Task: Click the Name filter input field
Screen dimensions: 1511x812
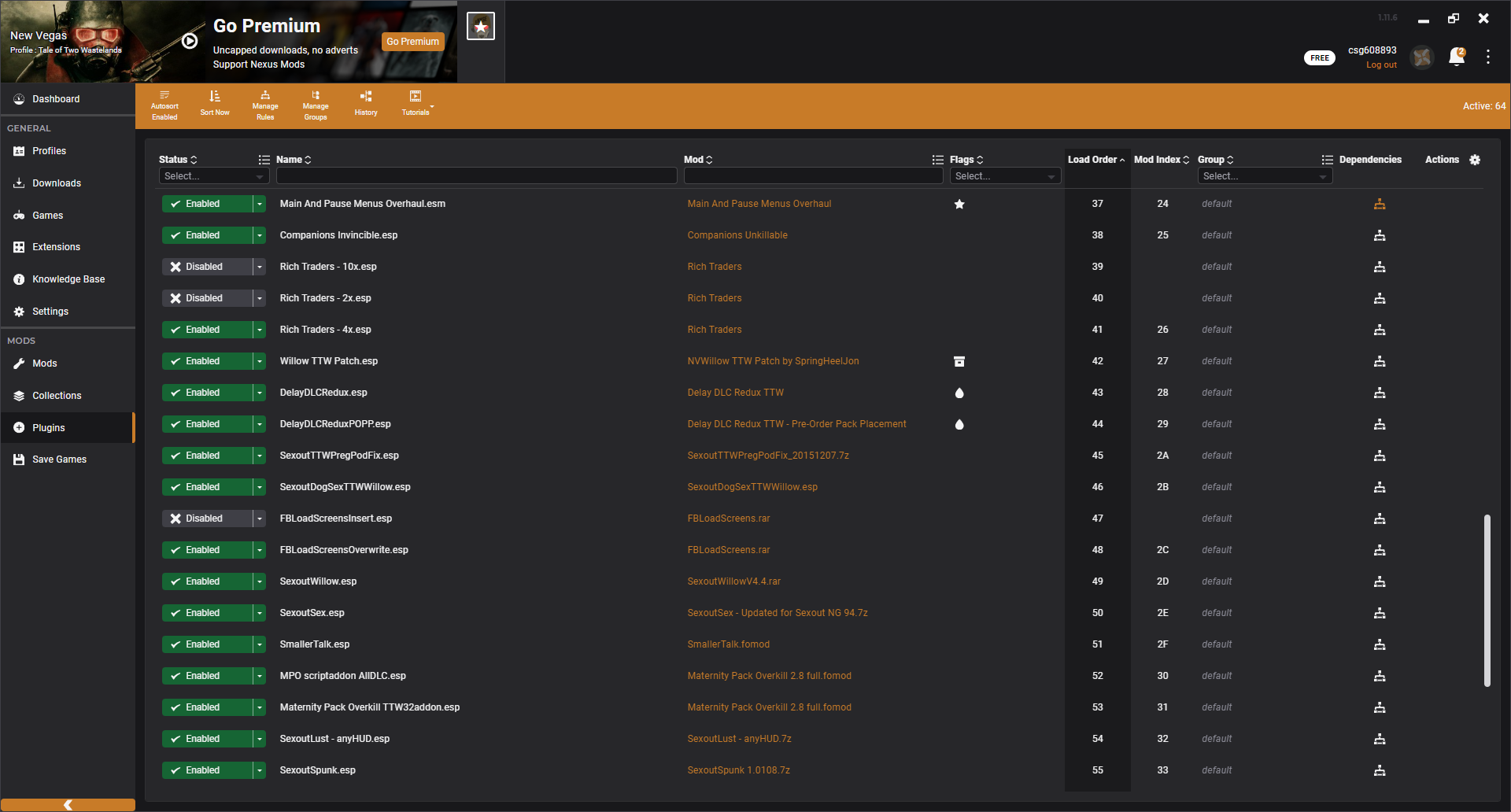Action: tap(476, 176)
